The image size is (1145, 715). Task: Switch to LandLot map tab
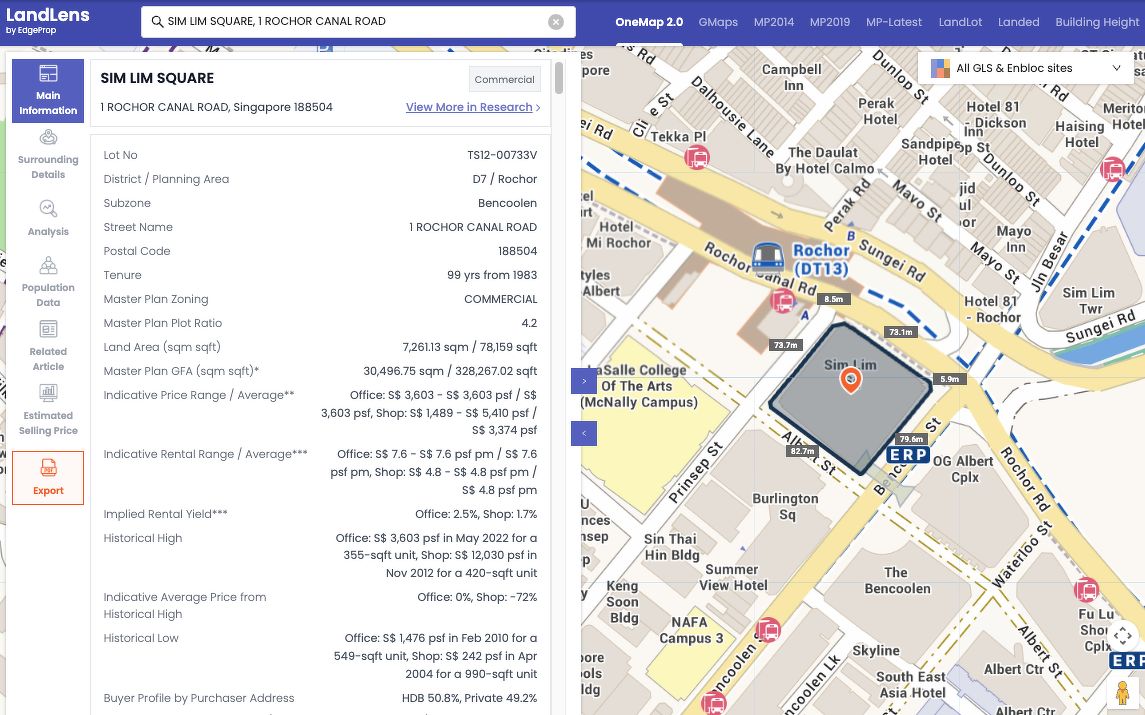pos(960,22)
